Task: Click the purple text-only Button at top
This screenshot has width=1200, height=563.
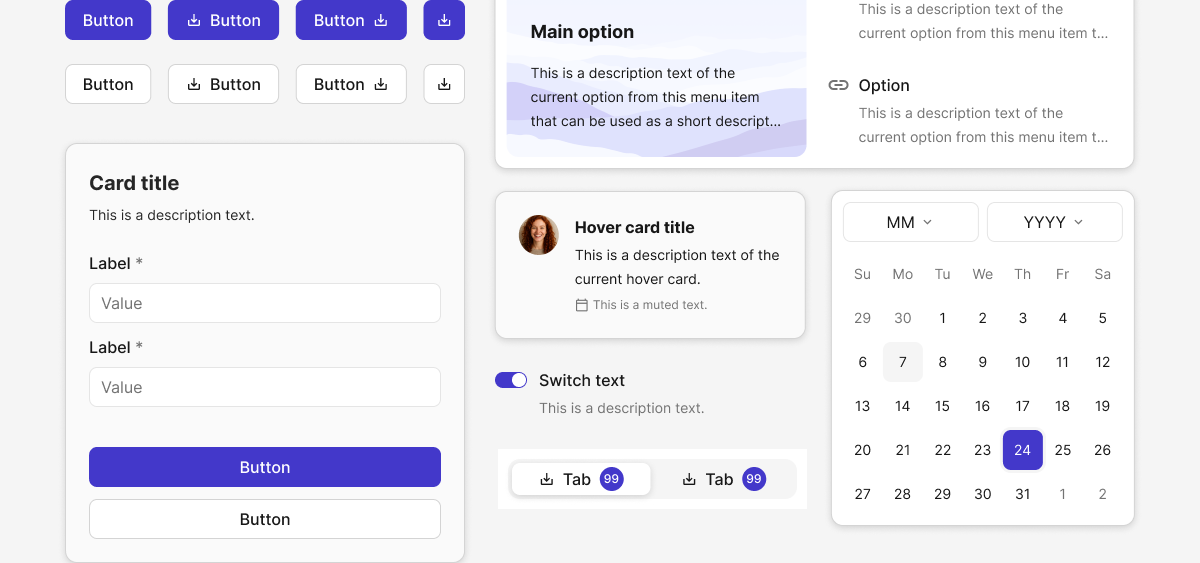Action: [x=108, y=20]
